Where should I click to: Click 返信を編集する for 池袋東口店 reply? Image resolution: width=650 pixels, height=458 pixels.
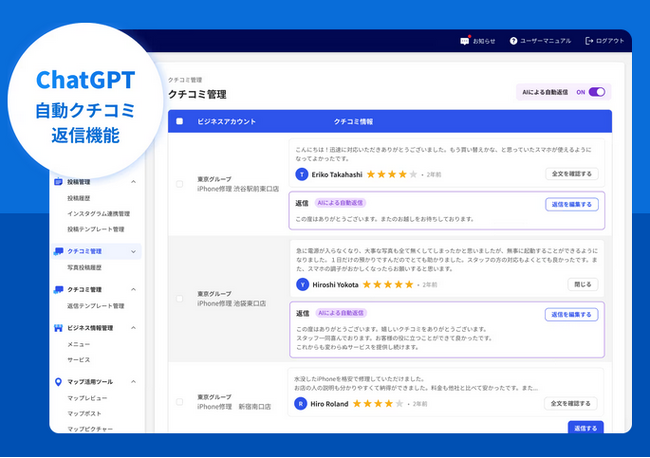pos(571,315)
